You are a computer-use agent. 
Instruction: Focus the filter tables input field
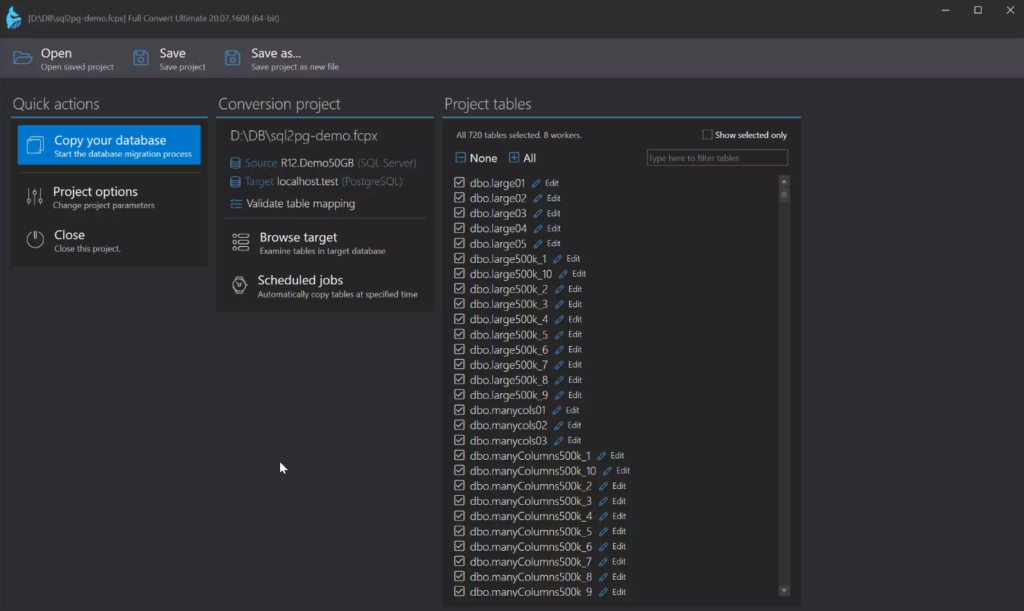pos(717,158)
